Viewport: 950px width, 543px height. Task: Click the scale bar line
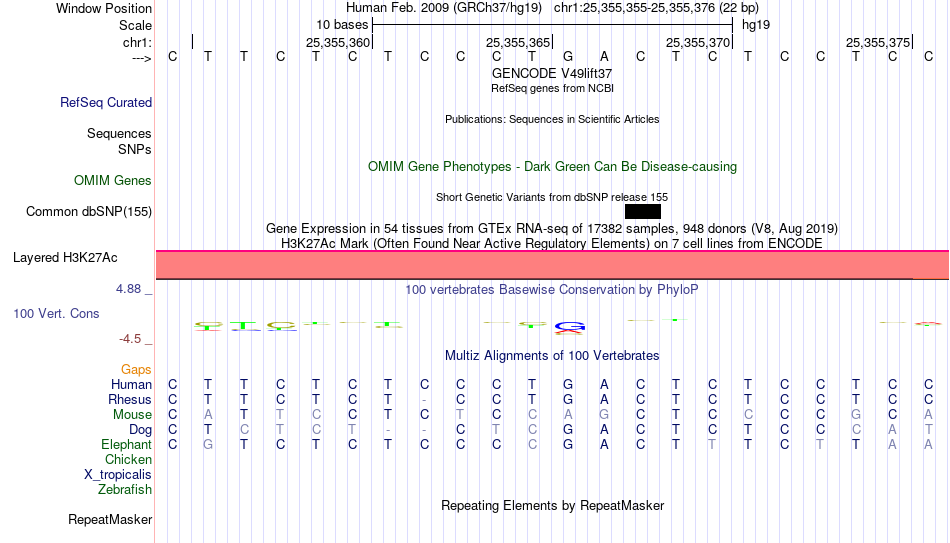coord(553,25)
